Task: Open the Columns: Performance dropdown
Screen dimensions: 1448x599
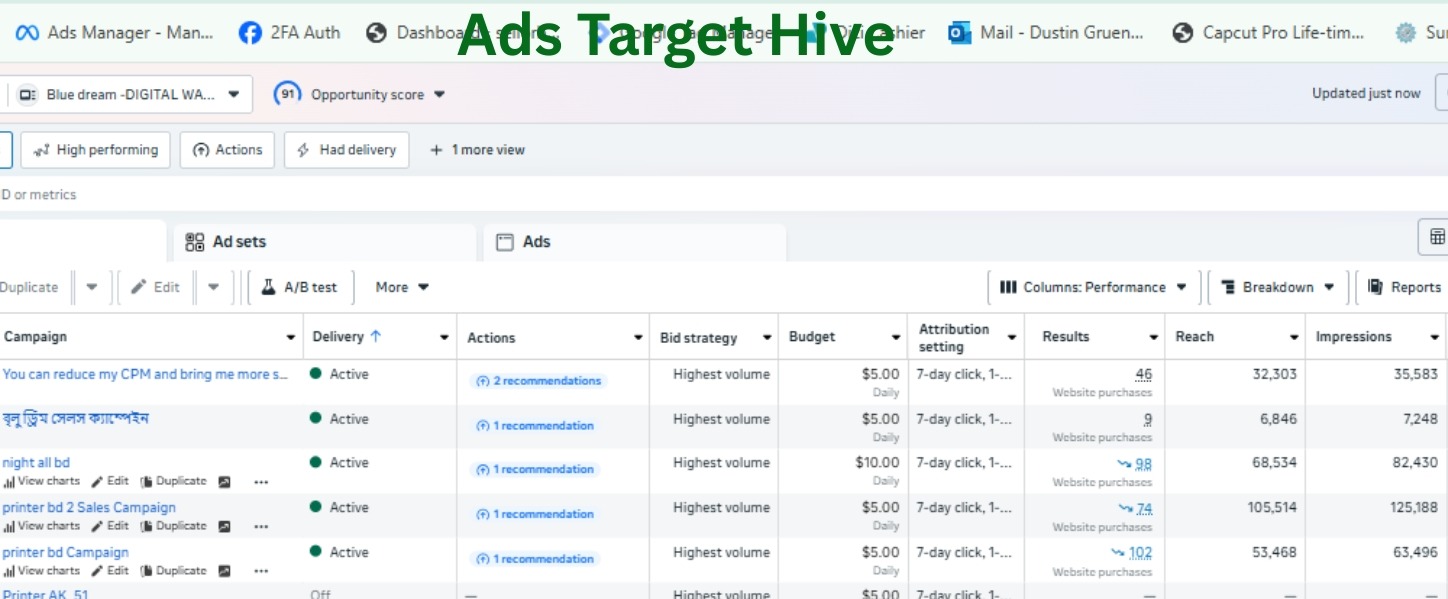Action: pos(1093,287)
